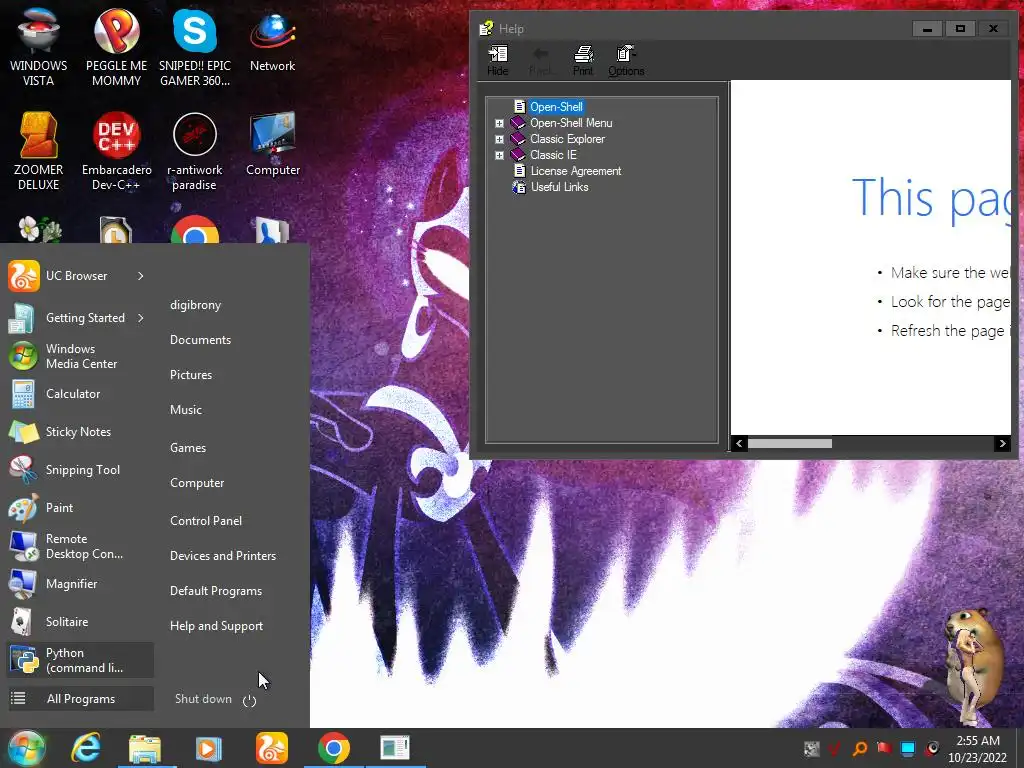This screenshot has height=768, width=1024.
Task: Select Open-Shell topic in Help tree
Action: (556, 106)
